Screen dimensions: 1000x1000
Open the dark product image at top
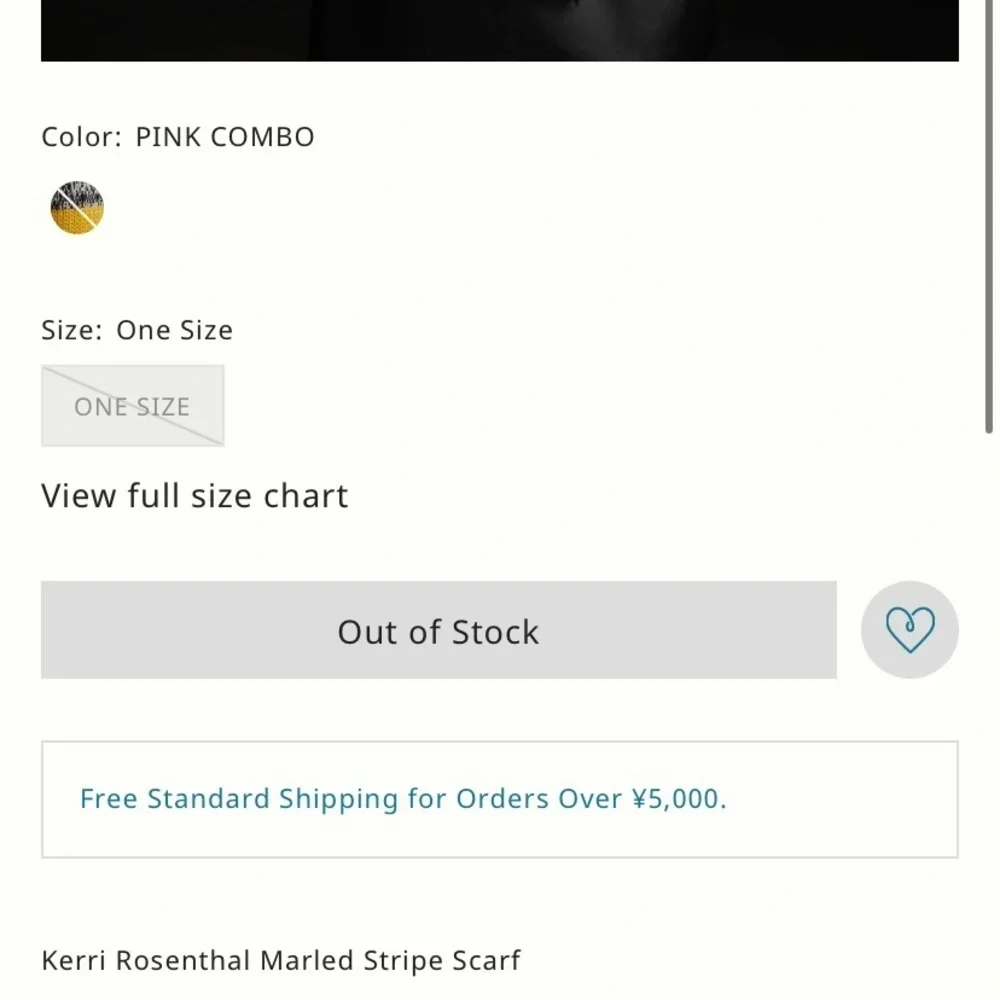click(x=500, y=31)
